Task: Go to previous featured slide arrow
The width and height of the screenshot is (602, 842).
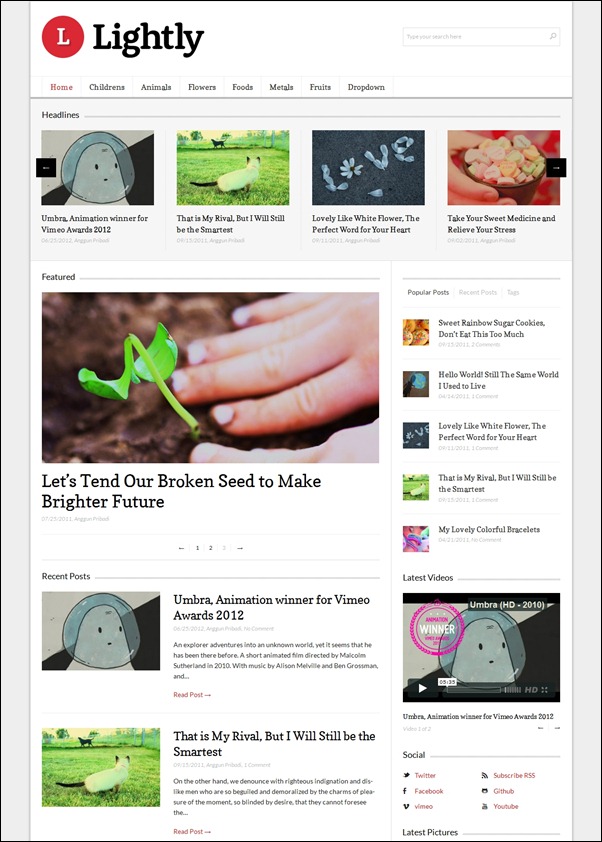Action: 181,548
